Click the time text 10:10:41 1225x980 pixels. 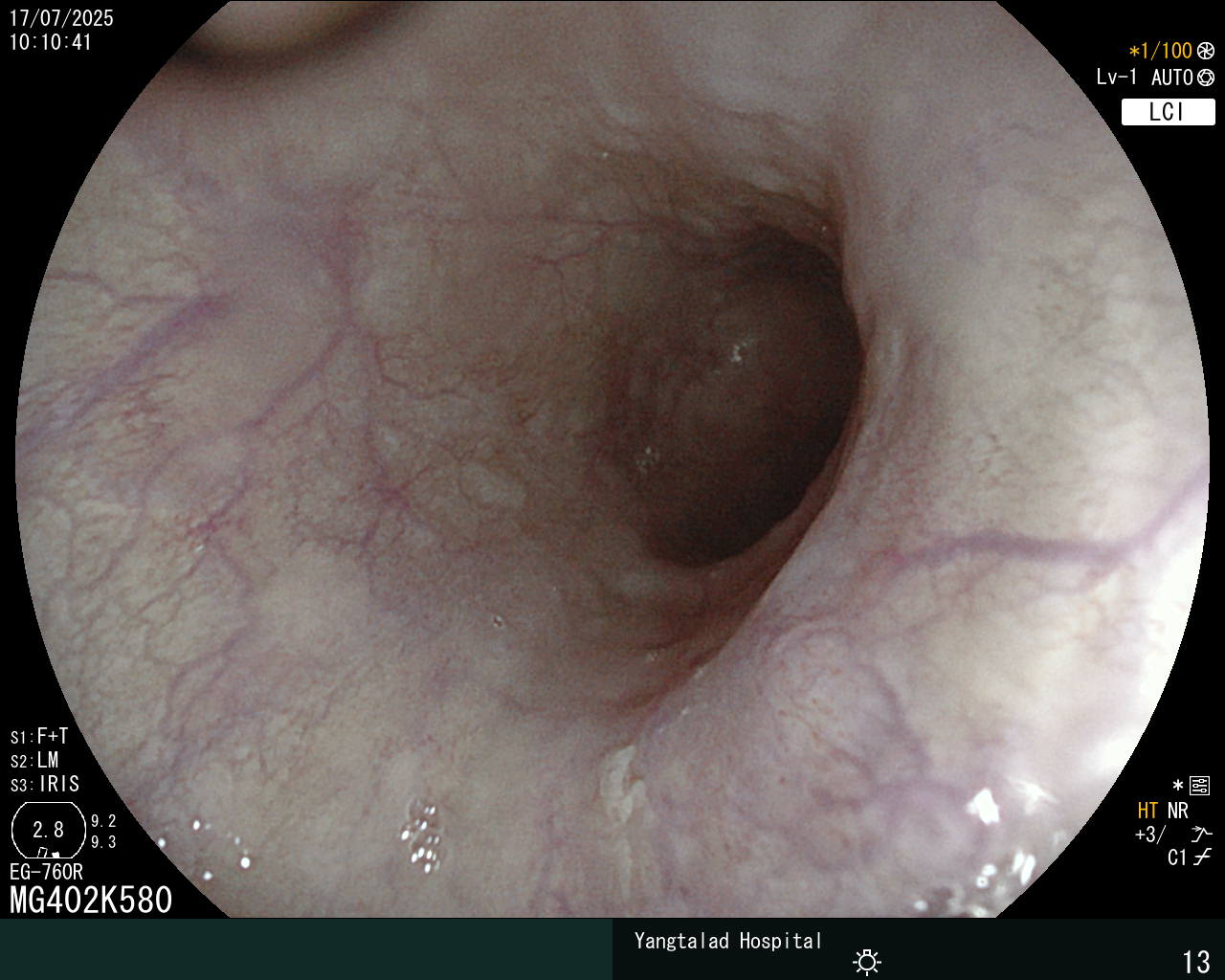[51, 42]
